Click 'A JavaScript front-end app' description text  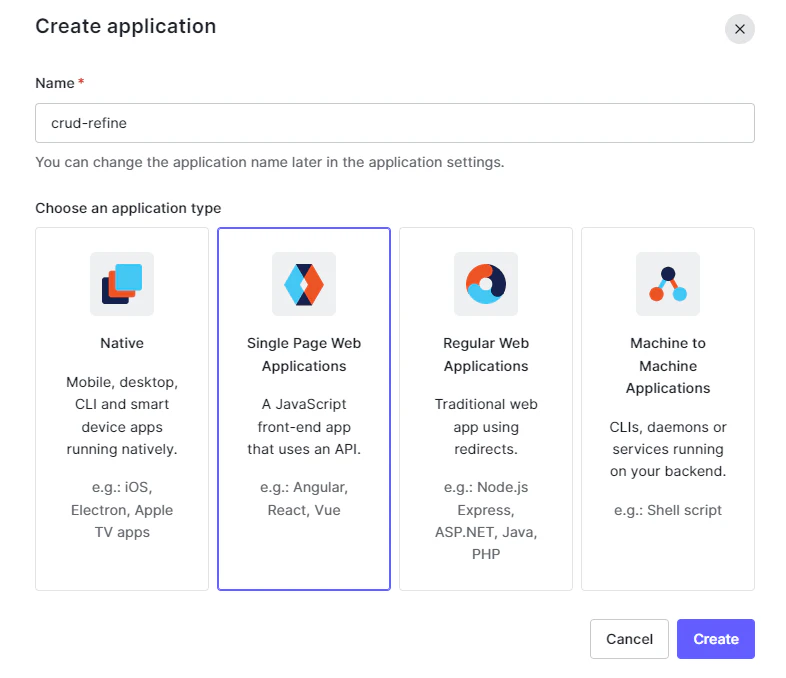click(x=304, y=427)
